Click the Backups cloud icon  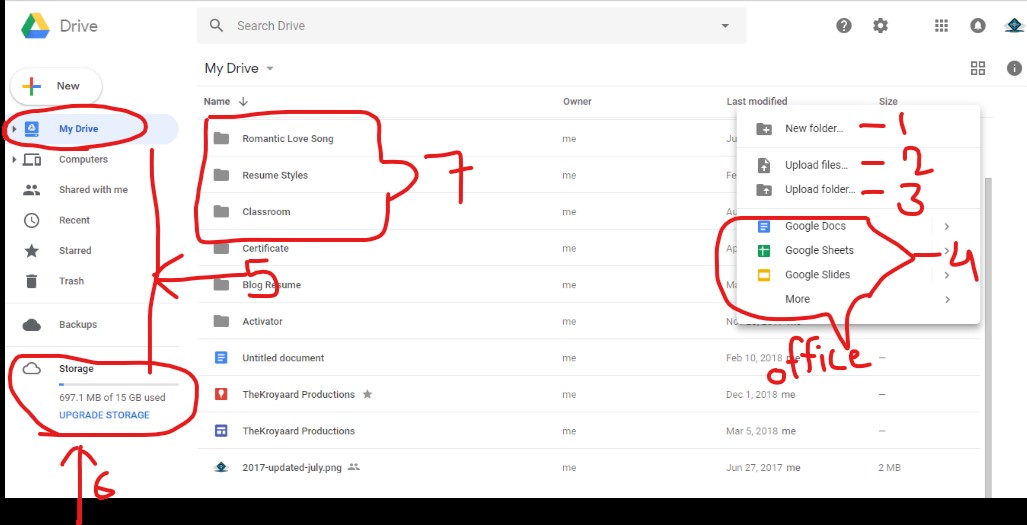pos(31,325)
